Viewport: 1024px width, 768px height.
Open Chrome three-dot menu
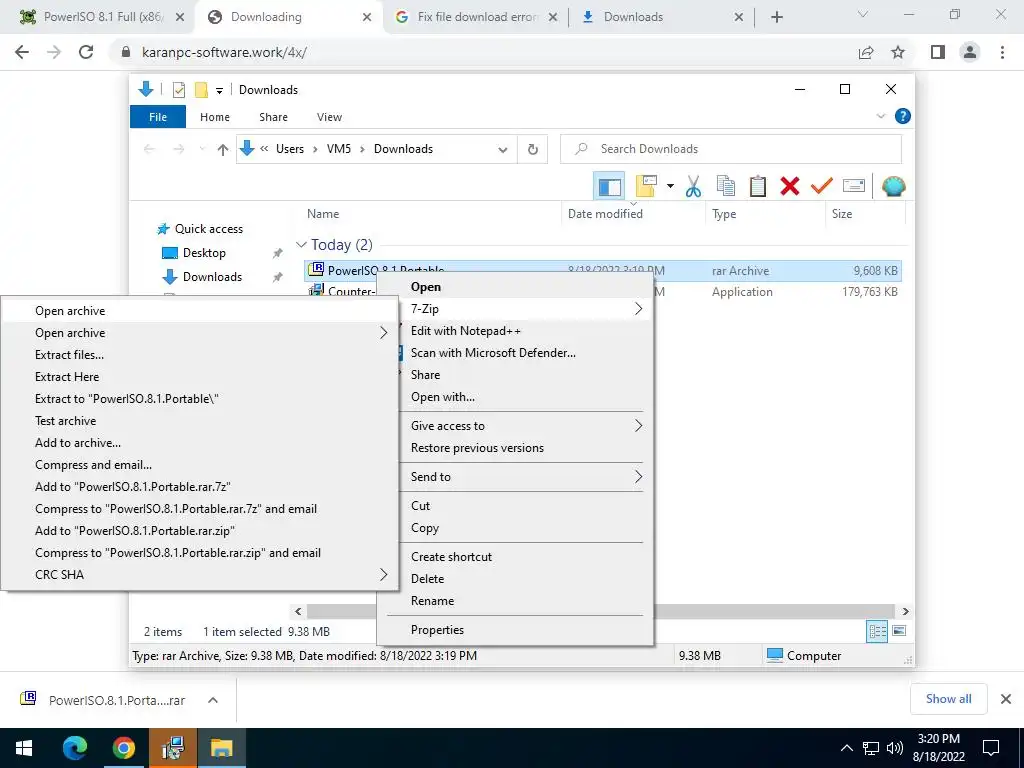pos(1002,52)
